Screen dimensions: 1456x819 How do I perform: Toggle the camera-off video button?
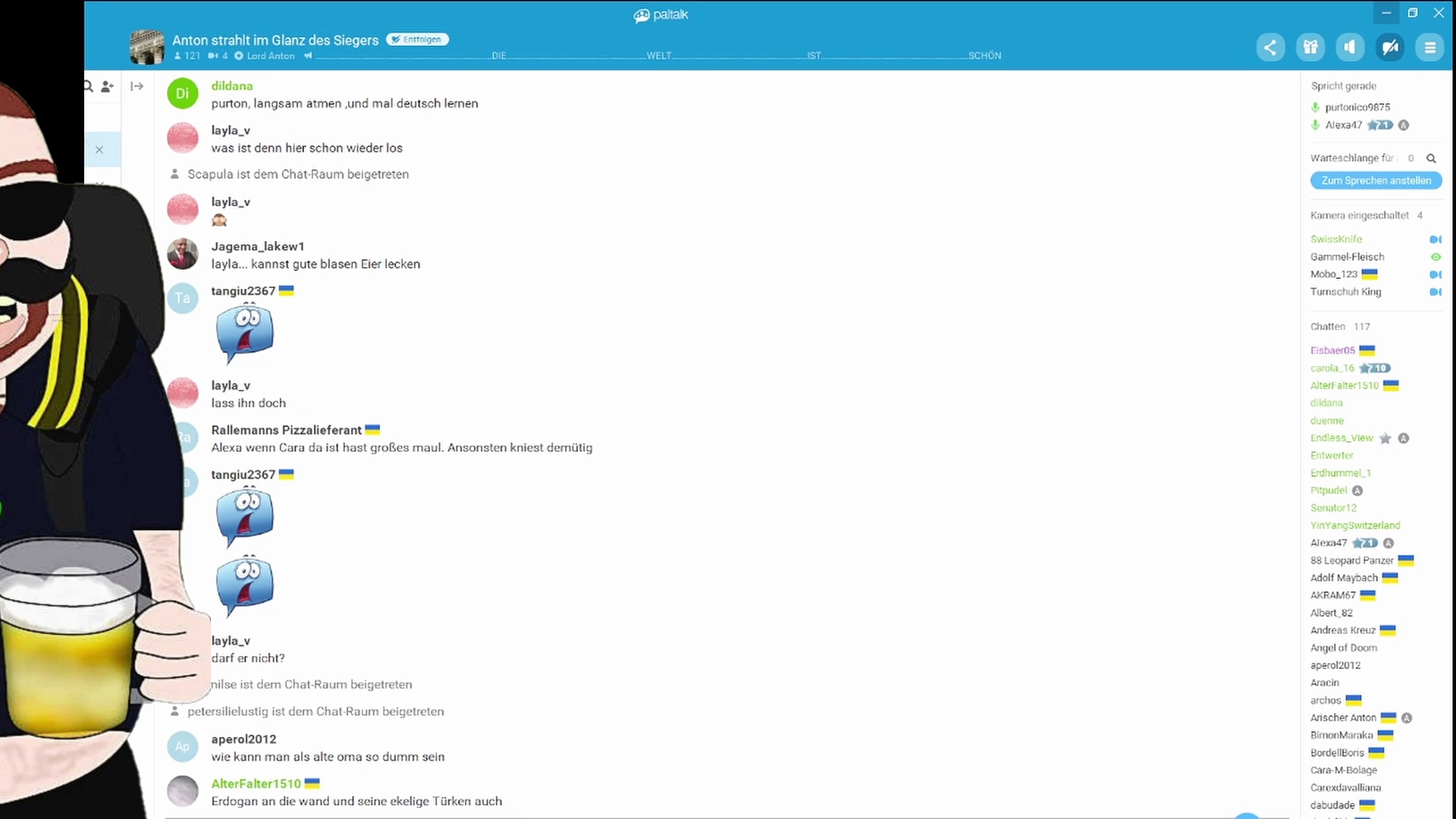(1390, 47)
